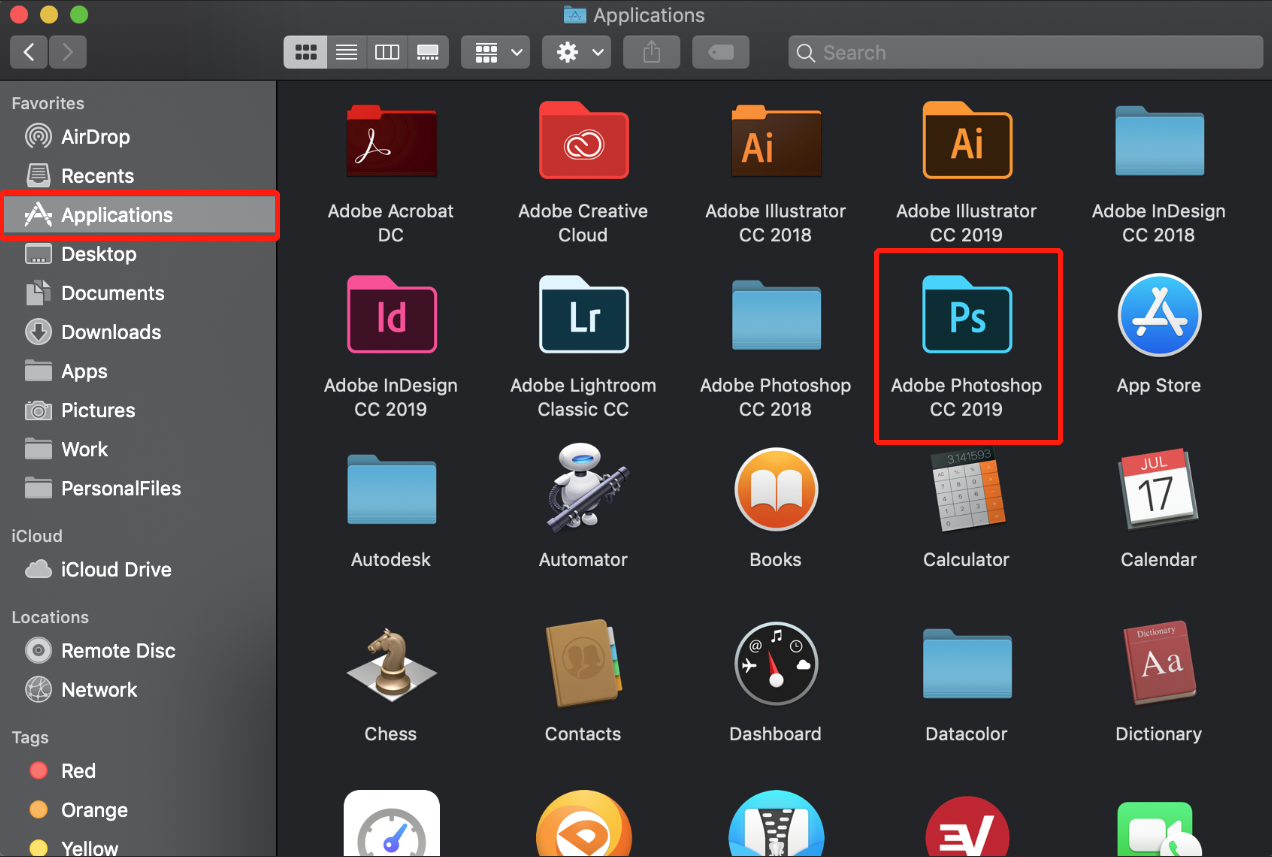Open Desktop in the sidebar

tap(138, 254)
